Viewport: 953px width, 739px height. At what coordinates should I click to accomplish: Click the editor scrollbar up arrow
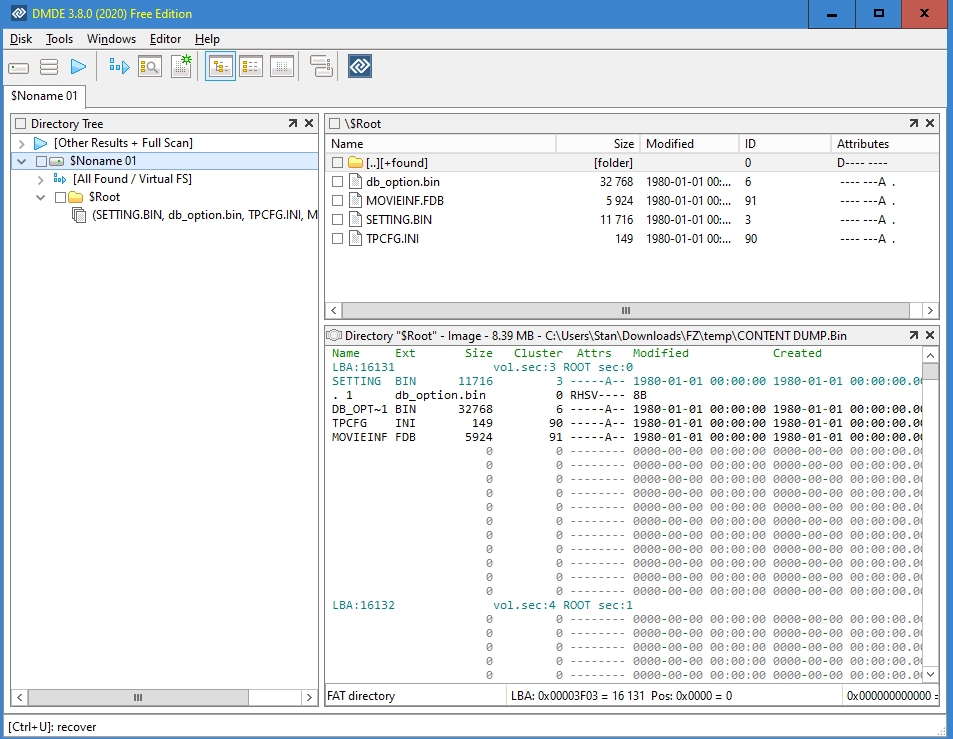[x=930, y=354]
